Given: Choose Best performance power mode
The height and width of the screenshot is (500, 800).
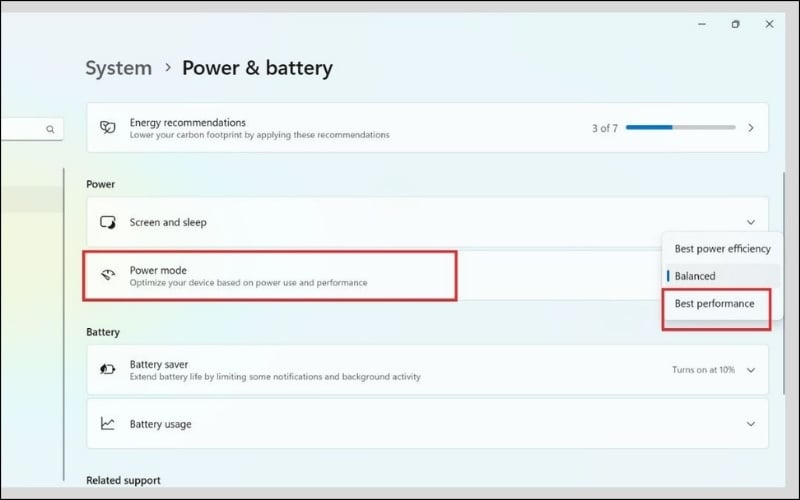Looking at the screenshot, I should click(x=714, y=303).
